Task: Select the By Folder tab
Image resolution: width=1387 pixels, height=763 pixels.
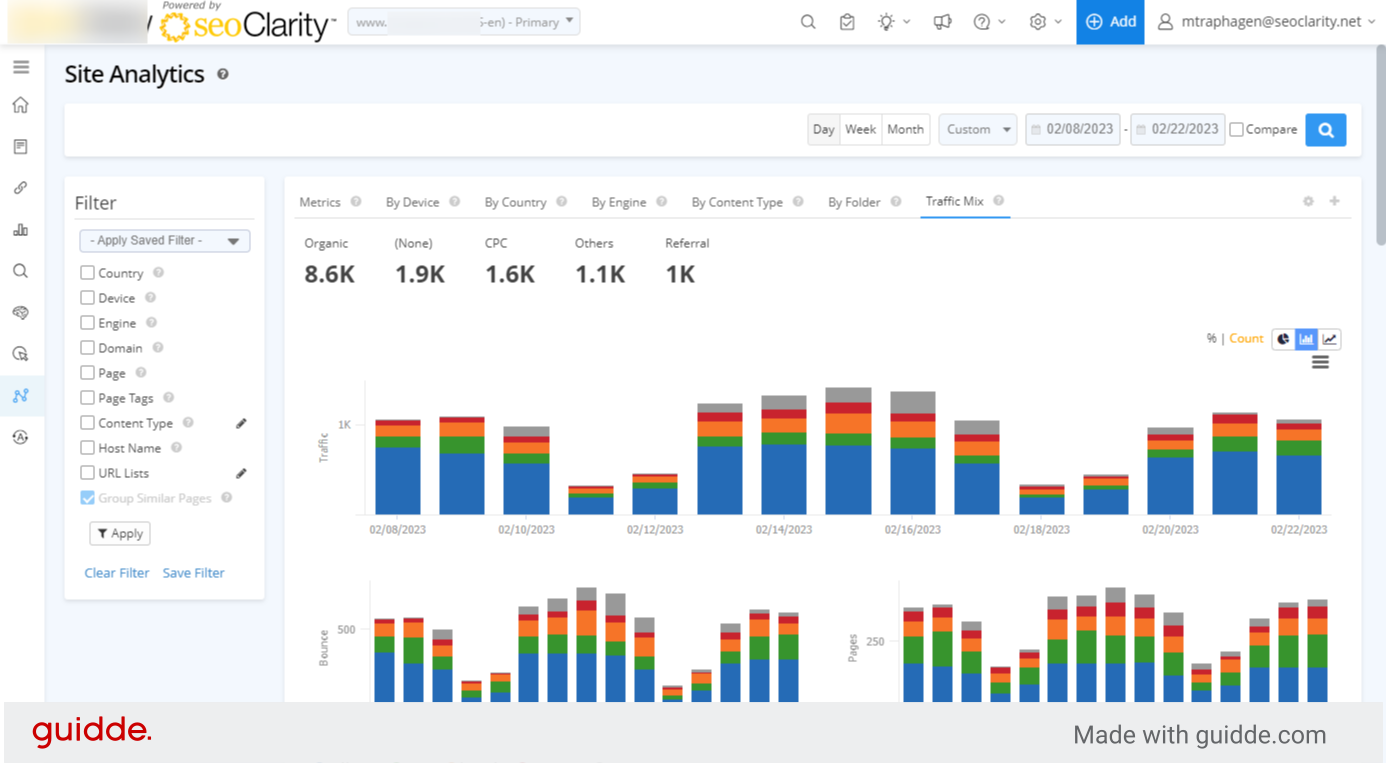Action: coord(853,202)
